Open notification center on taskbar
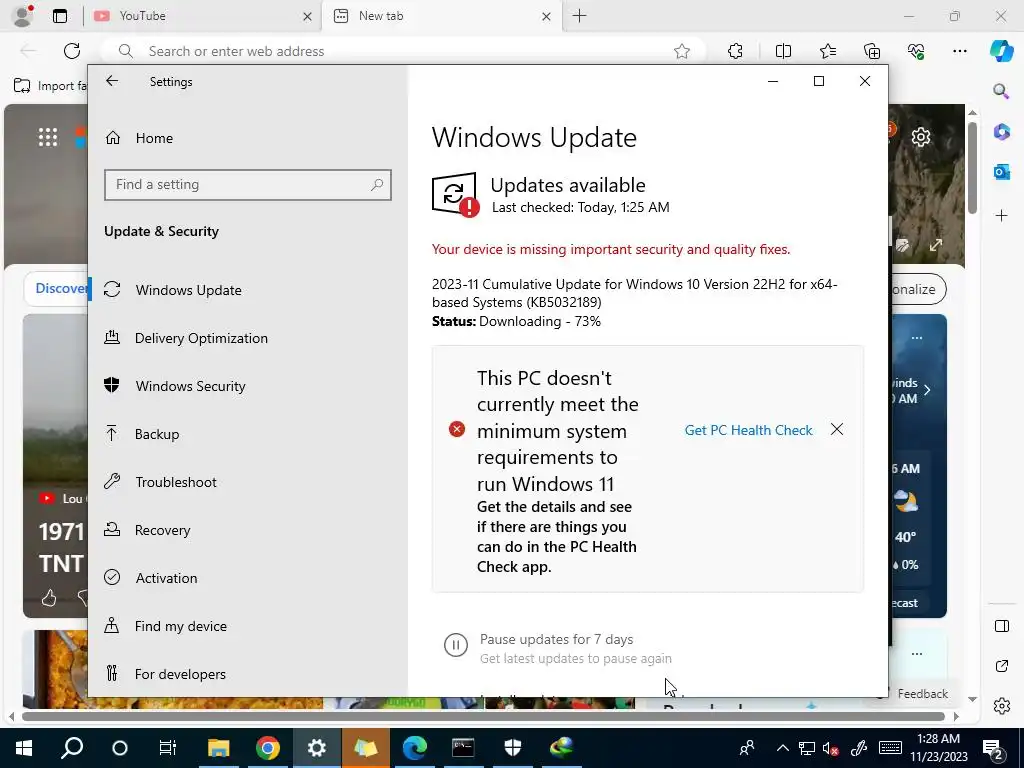 click(993, 748)
